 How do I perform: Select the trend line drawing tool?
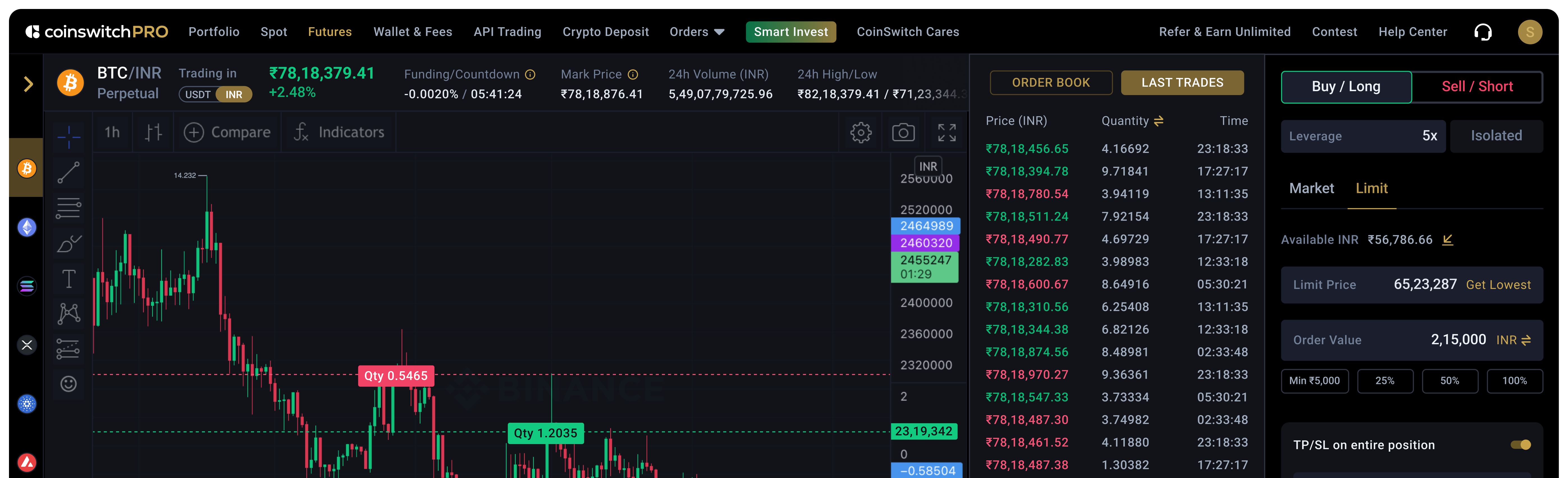tap(68, 173)
